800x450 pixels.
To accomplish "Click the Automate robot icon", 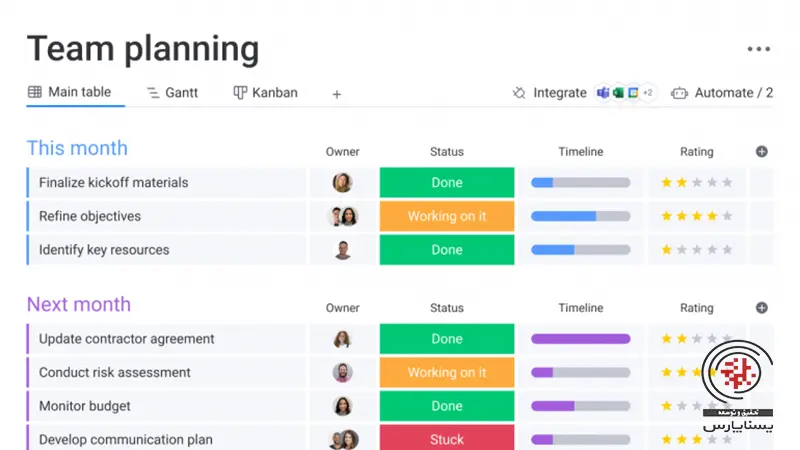I will pos(680,93).
